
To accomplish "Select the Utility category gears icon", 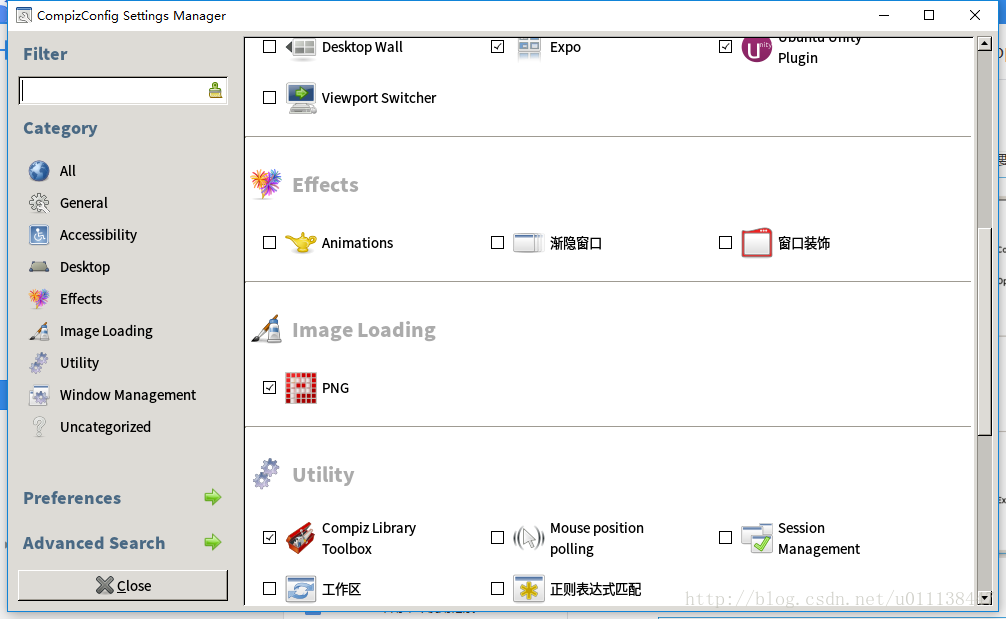I will click(x=39, y=363).
